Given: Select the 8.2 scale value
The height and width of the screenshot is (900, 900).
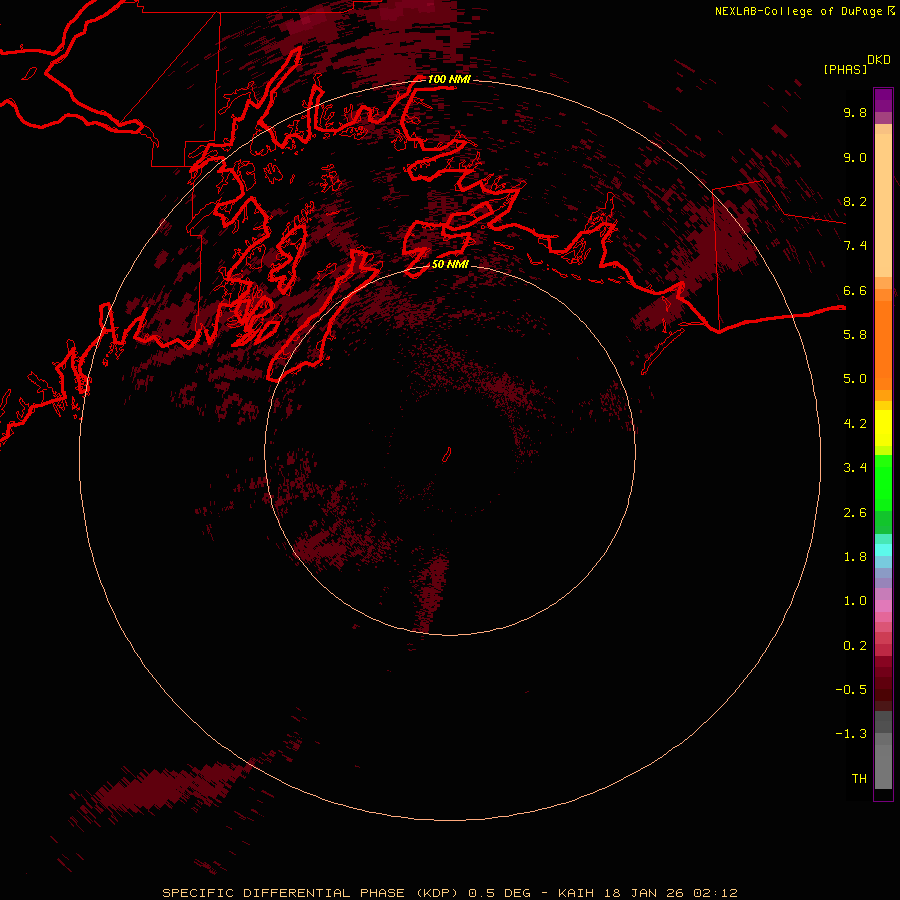Looking at the screenshot, I should click(x=855, y=201).
